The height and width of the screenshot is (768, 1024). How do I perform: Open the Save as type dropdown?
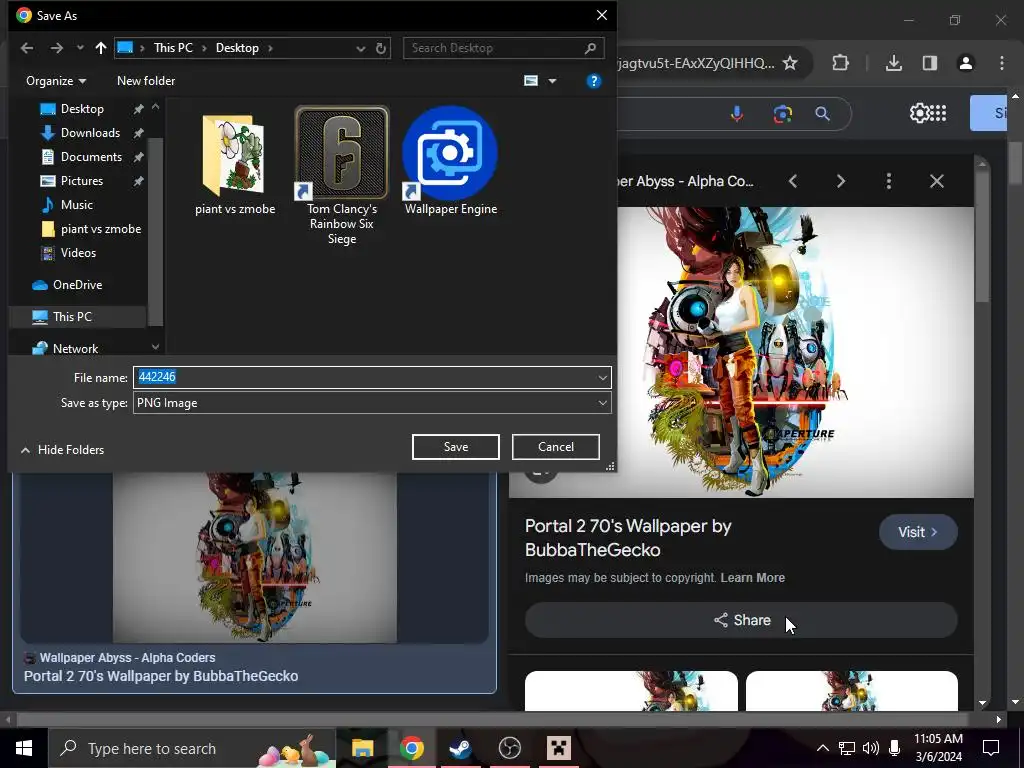click(372, 403)
